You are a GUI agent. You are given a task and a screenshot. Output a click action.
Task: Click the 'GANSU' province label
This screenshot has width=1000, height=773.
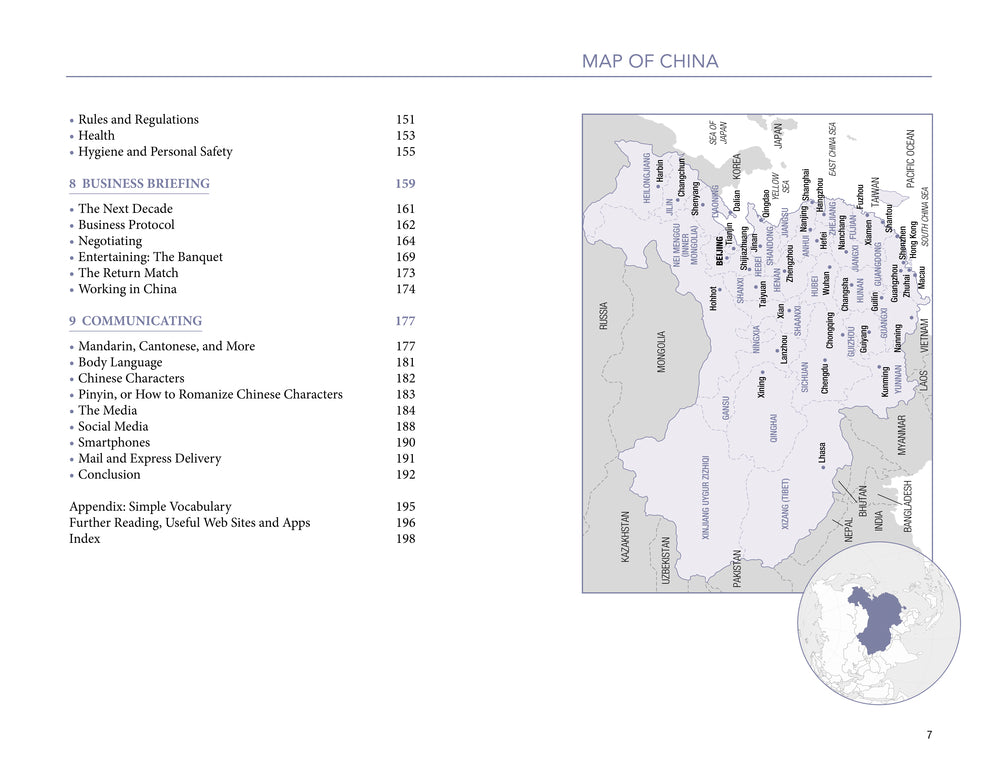click(725, 408)
